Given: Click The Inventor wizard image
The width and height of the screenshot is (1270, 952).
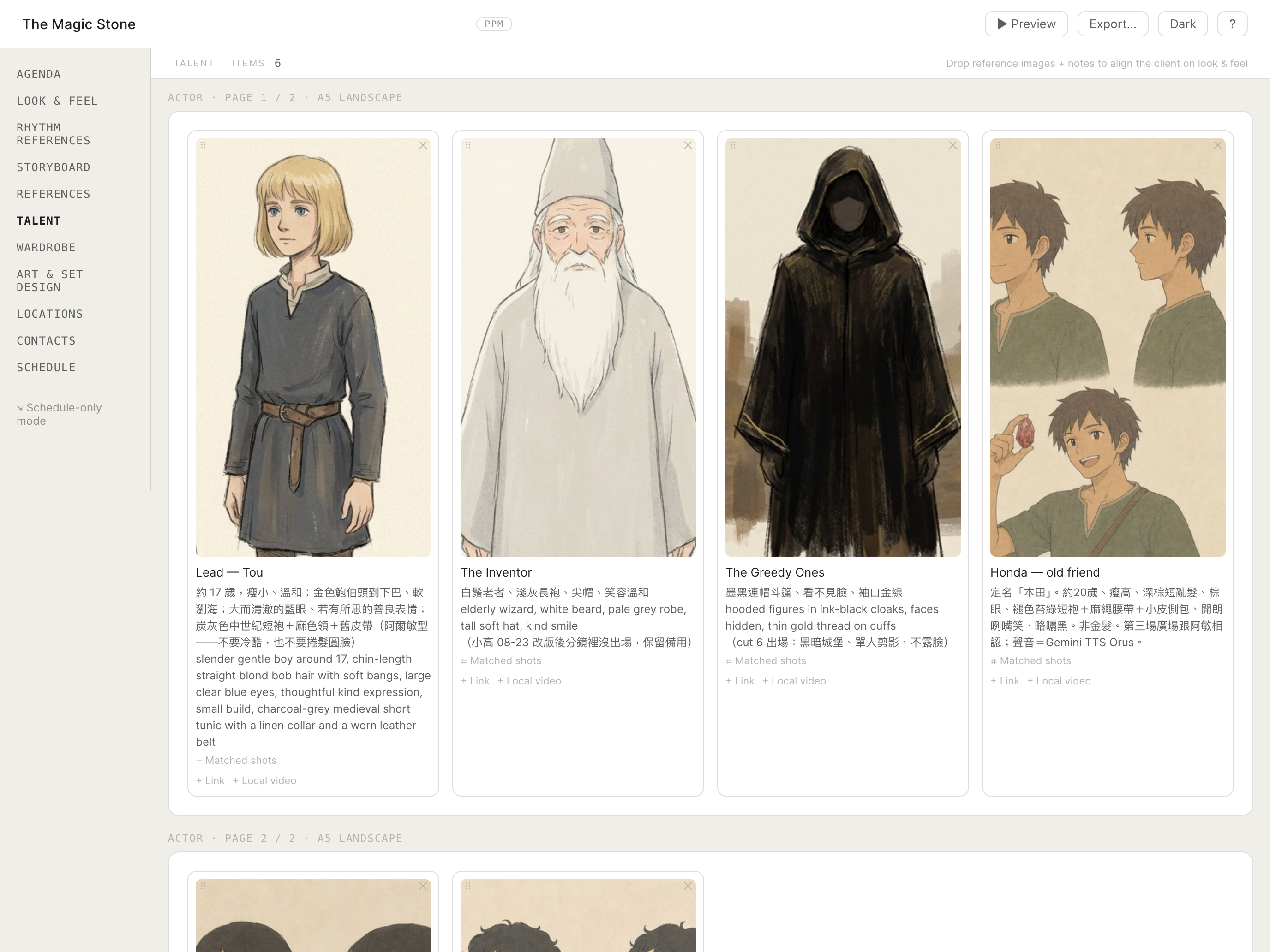Looking at the screenshot, I should point(578,347).
